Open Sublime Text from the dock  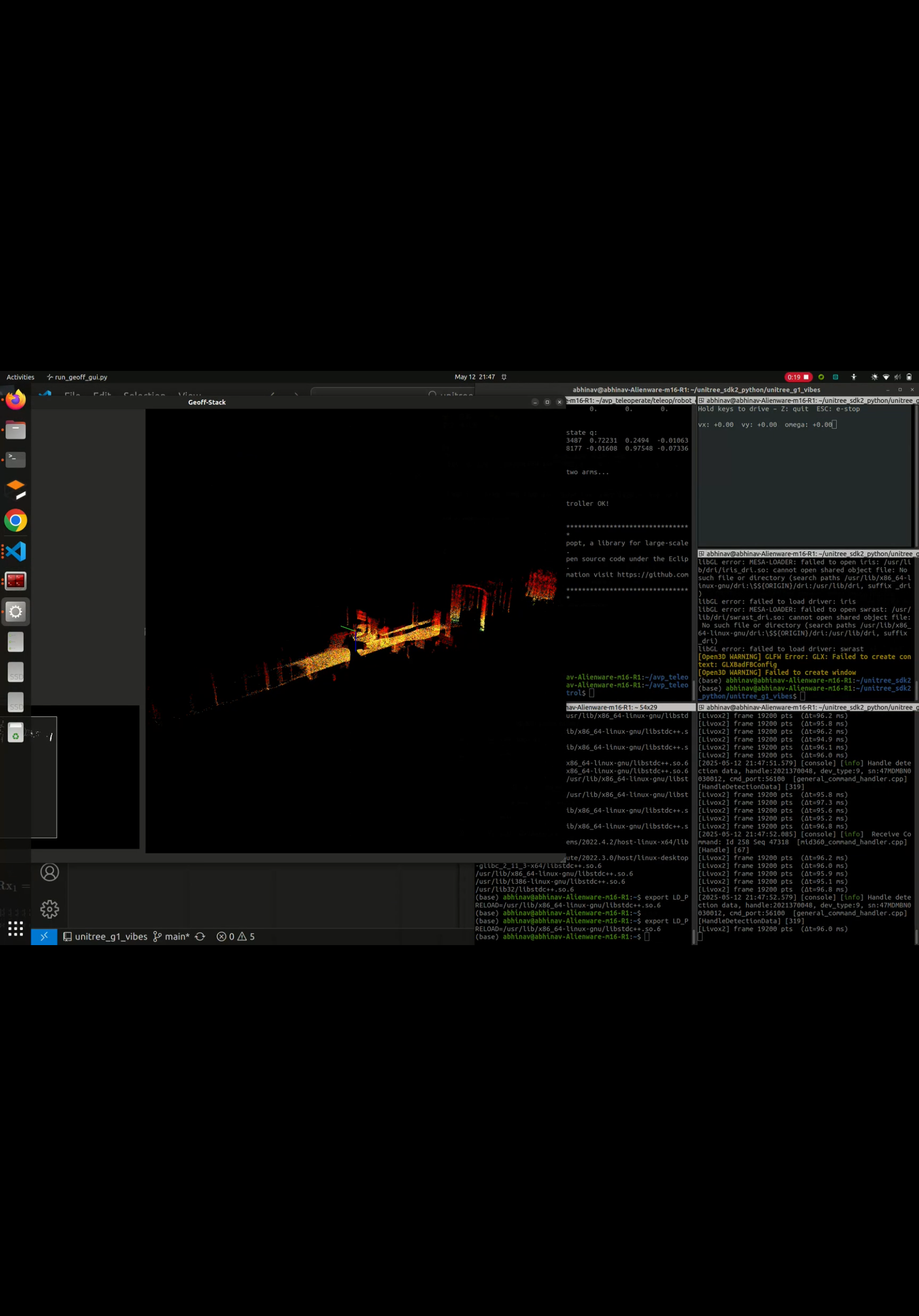pyautogui.click(x=15, y=490)
